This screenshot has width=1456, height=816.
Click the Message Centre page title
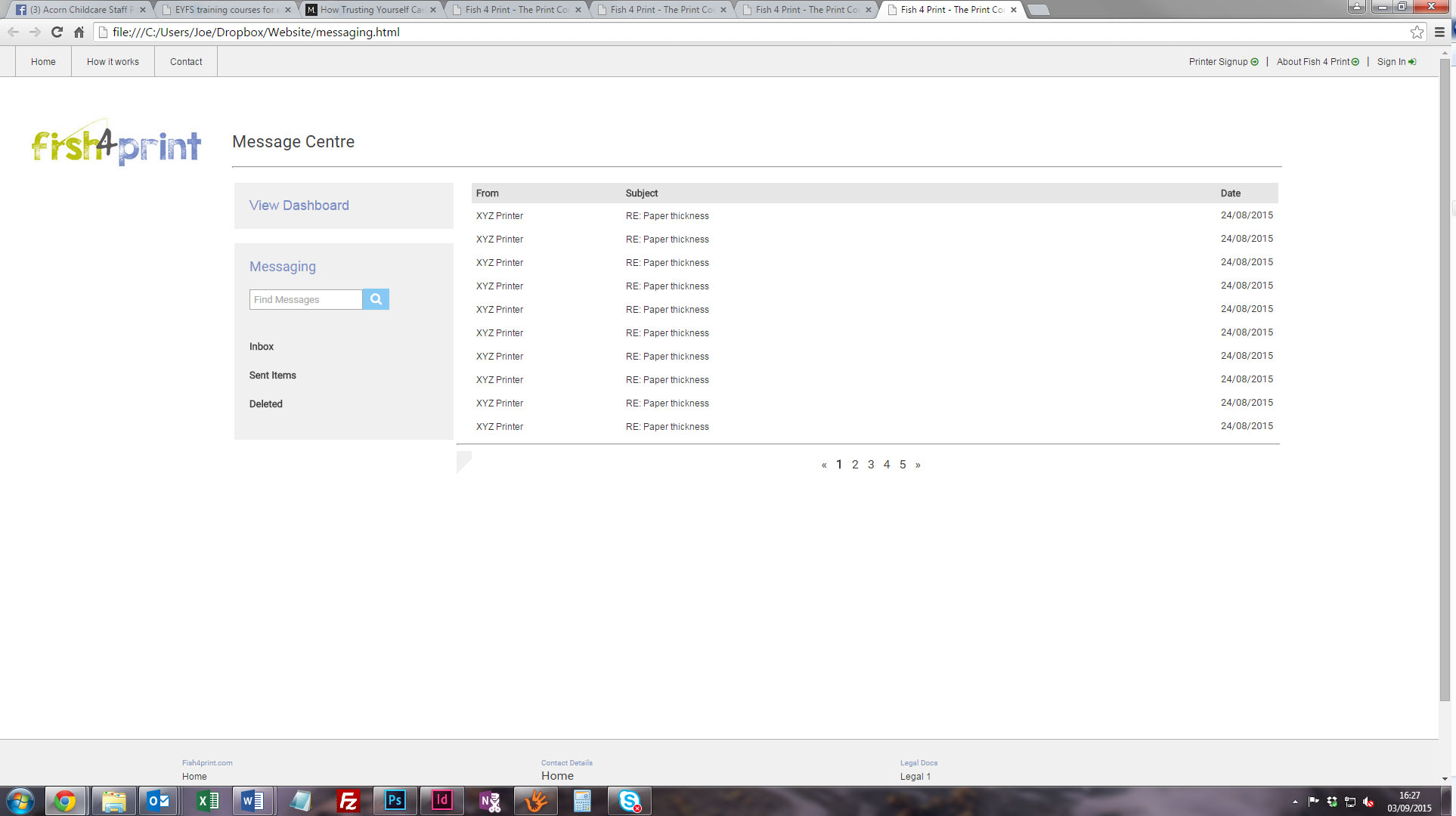pyautogui.click(x=293, y=142)
